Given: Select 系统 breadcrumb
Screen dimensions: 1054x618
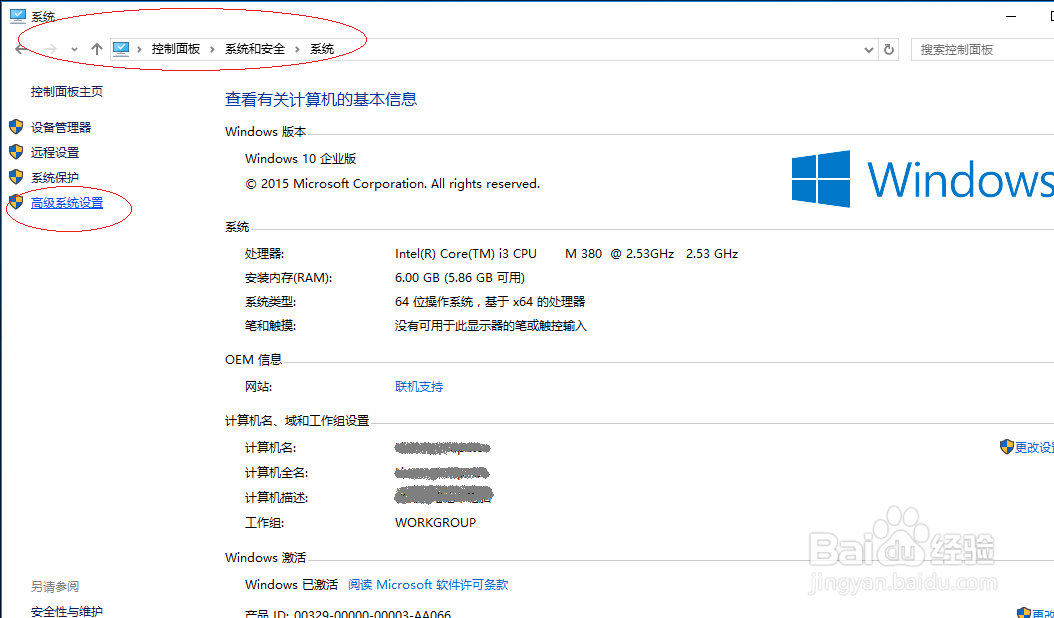Looking at the screenshot, I should pyautogui.click(x=322, y=49).
